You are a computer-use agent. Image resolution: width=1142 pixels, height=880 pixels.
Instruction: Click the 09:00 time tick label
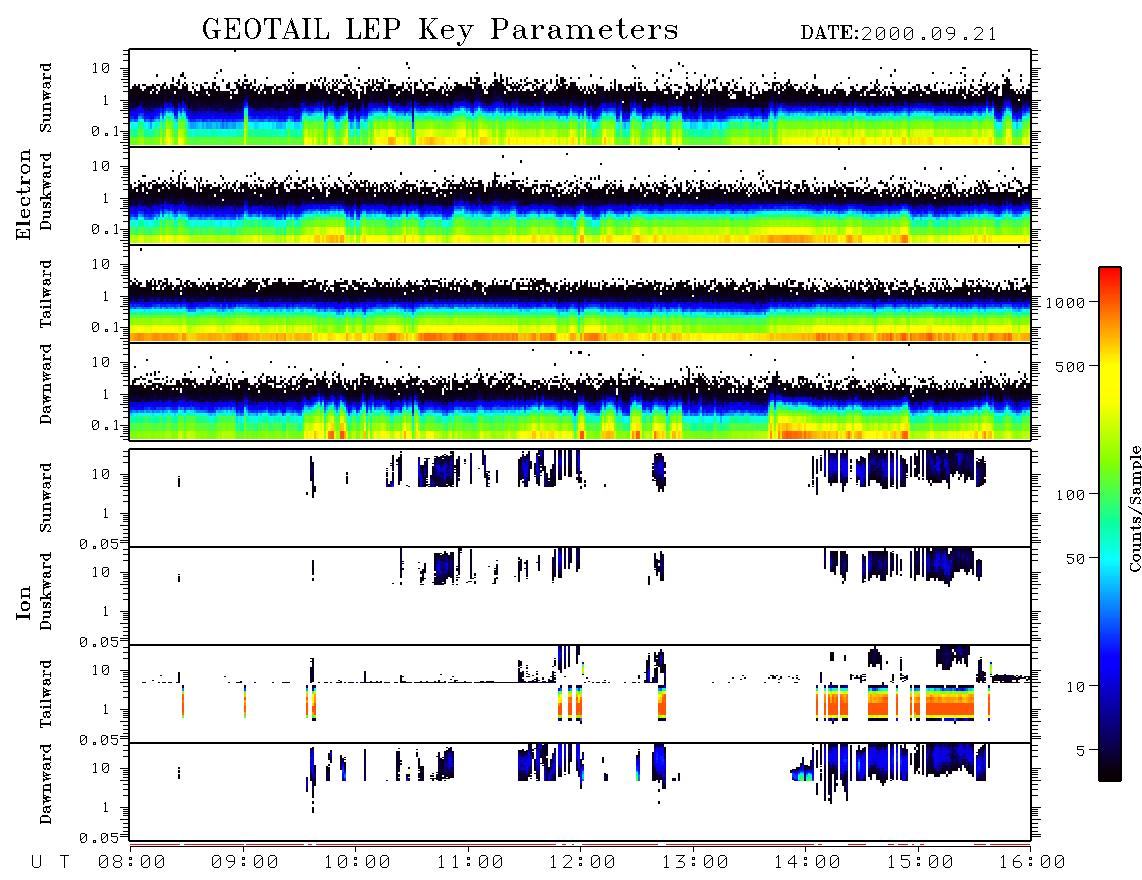245,863
